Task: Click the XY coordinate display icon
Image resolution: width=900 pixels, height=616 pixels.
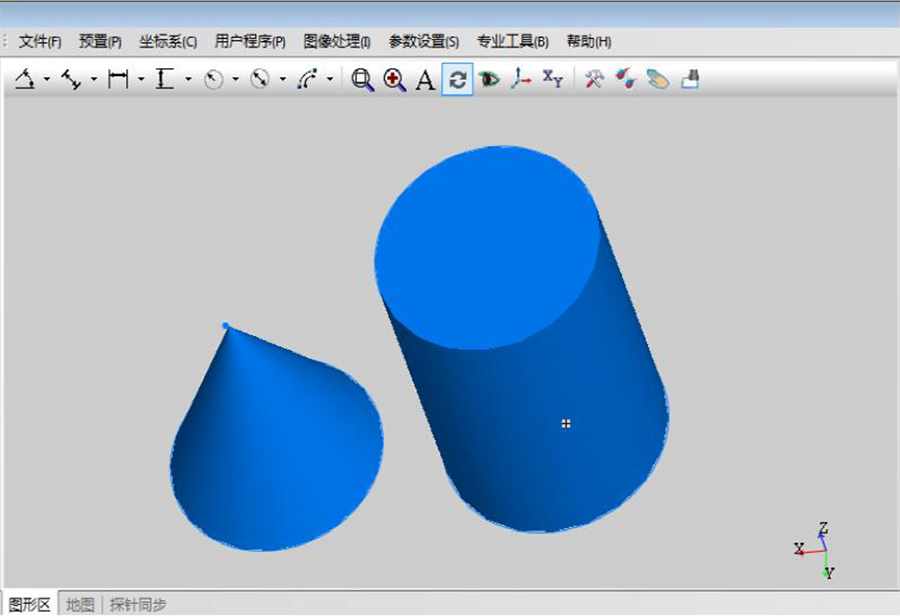Action: coord(552,79)
